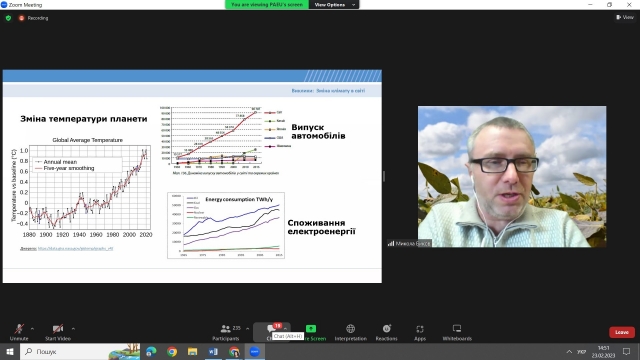Open the Participants panel
Screen dimensions: 640x360
[x=226, y=332]
